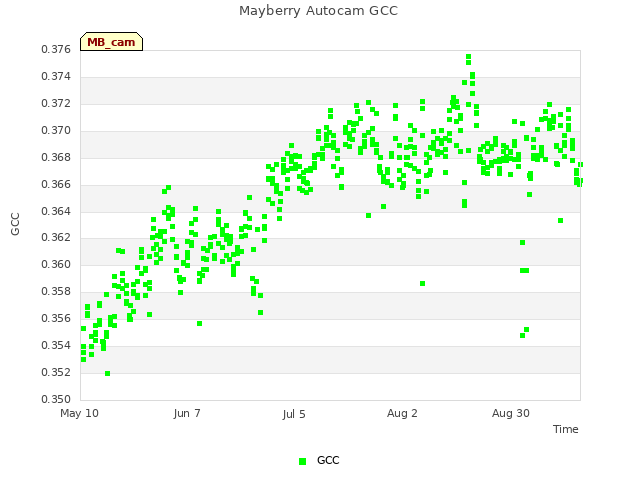Click the lowest data point near 0.352
Screen dimensions: 640x480
[107, 373]
